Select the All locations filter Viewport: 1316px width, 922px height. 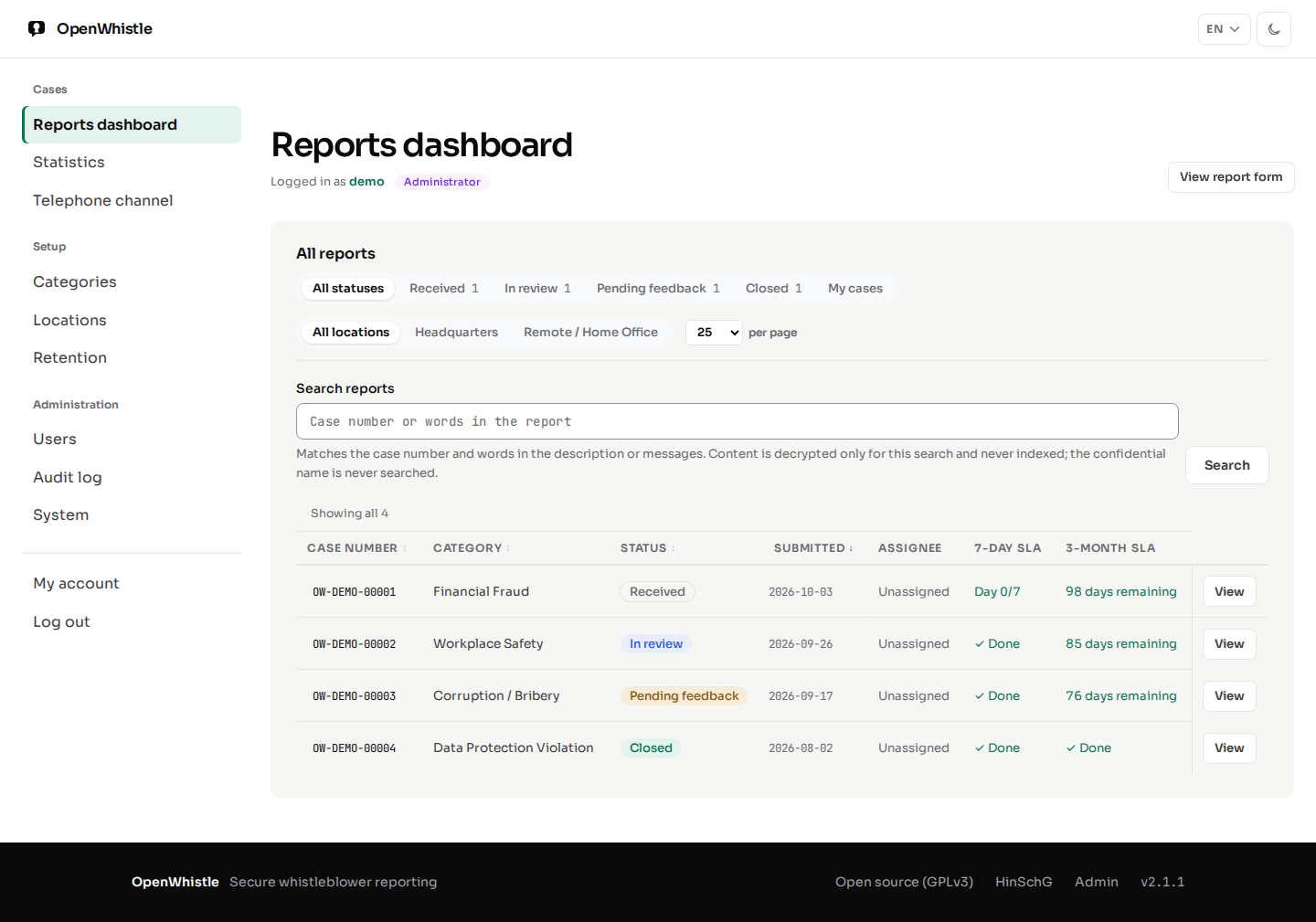tap(351, 333)
